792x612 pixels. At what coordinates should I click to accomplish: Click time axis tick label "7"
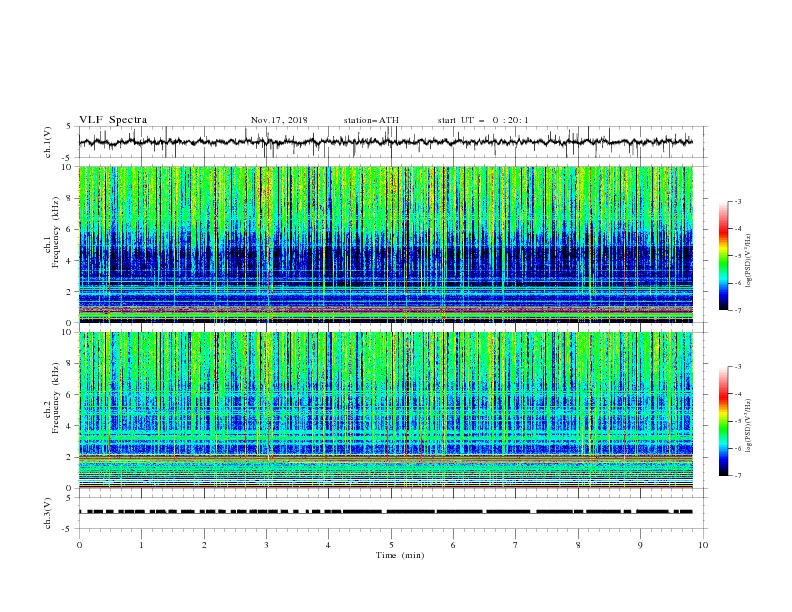(x=516, y=545)
